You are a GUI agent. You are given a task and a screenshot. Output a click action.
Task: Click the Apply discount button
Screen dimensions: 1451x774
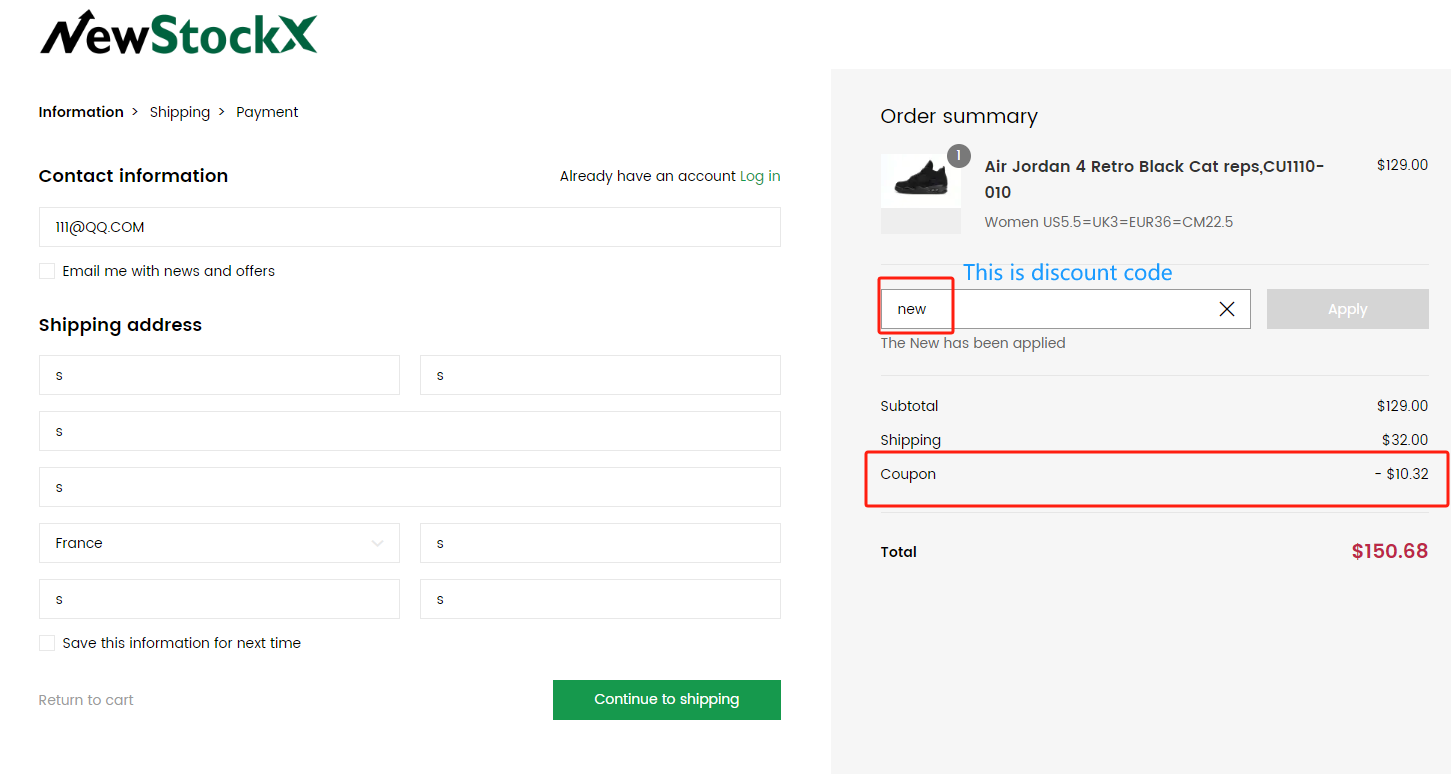tap(1347, 309)
